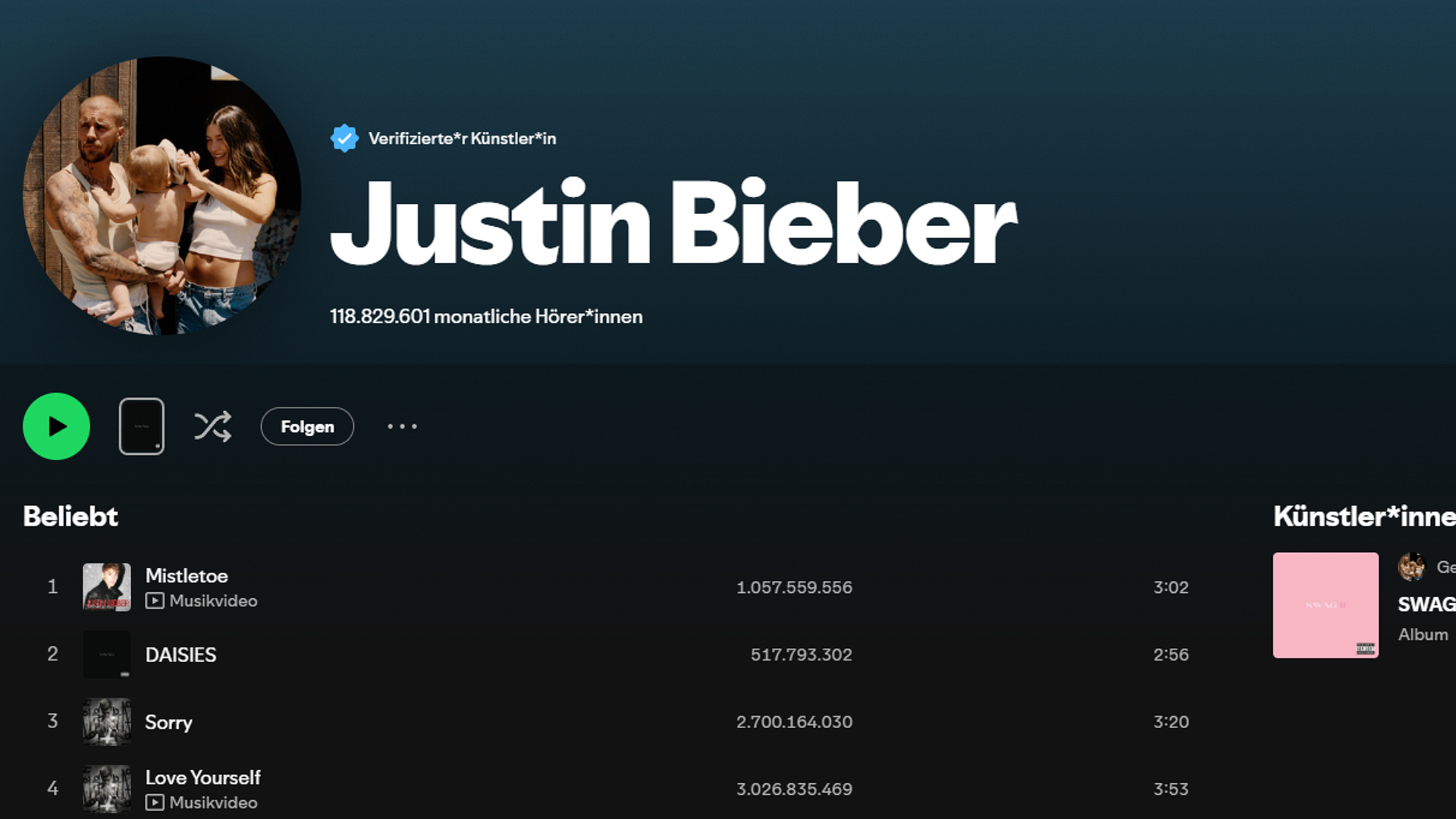Click the DAISIES black cover art
The width and height of the screenshot is (1456, 819).
106,654
